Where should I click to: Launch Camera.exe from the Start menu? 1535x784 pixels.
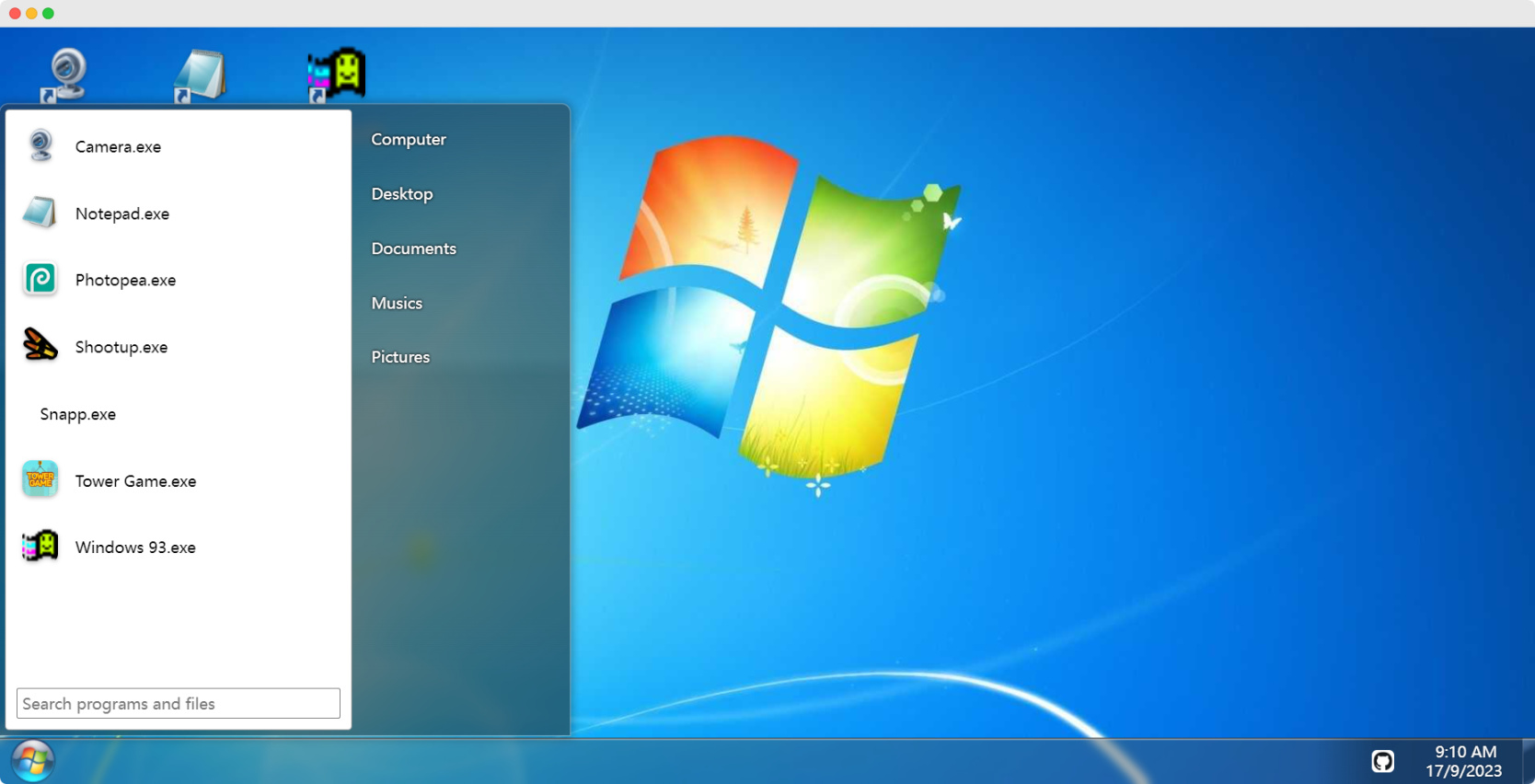click(x=118, y=147)
